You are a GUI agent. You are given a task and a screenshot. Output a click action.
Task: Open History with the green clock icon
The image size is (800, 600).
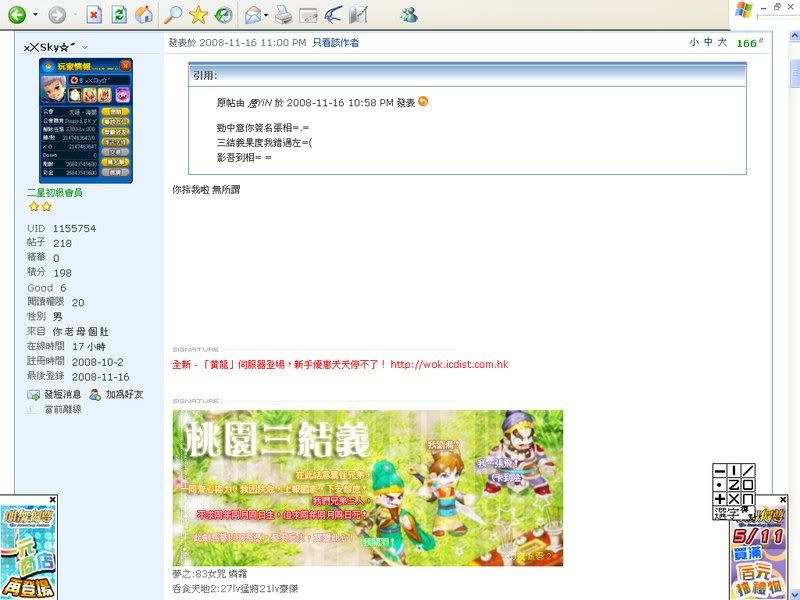click(223, 15)
